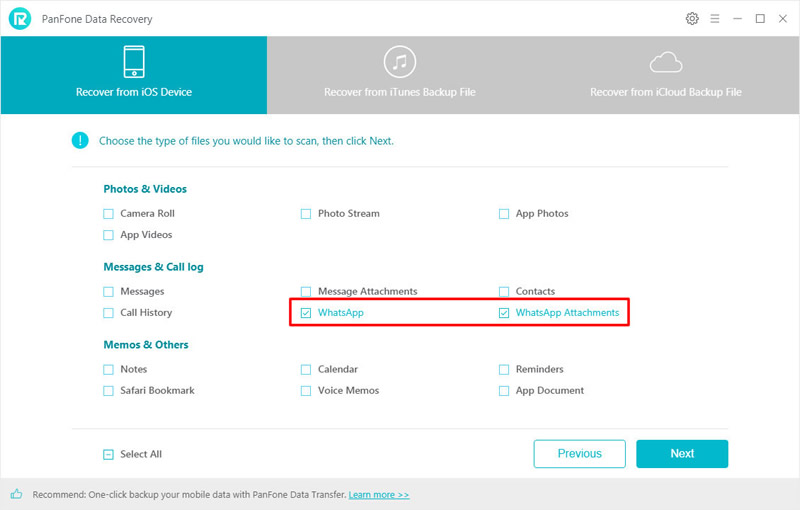This screenshot has width=800, height=510.
Task: Enable the Camera Roll checkbox
Action: [108, 214]
